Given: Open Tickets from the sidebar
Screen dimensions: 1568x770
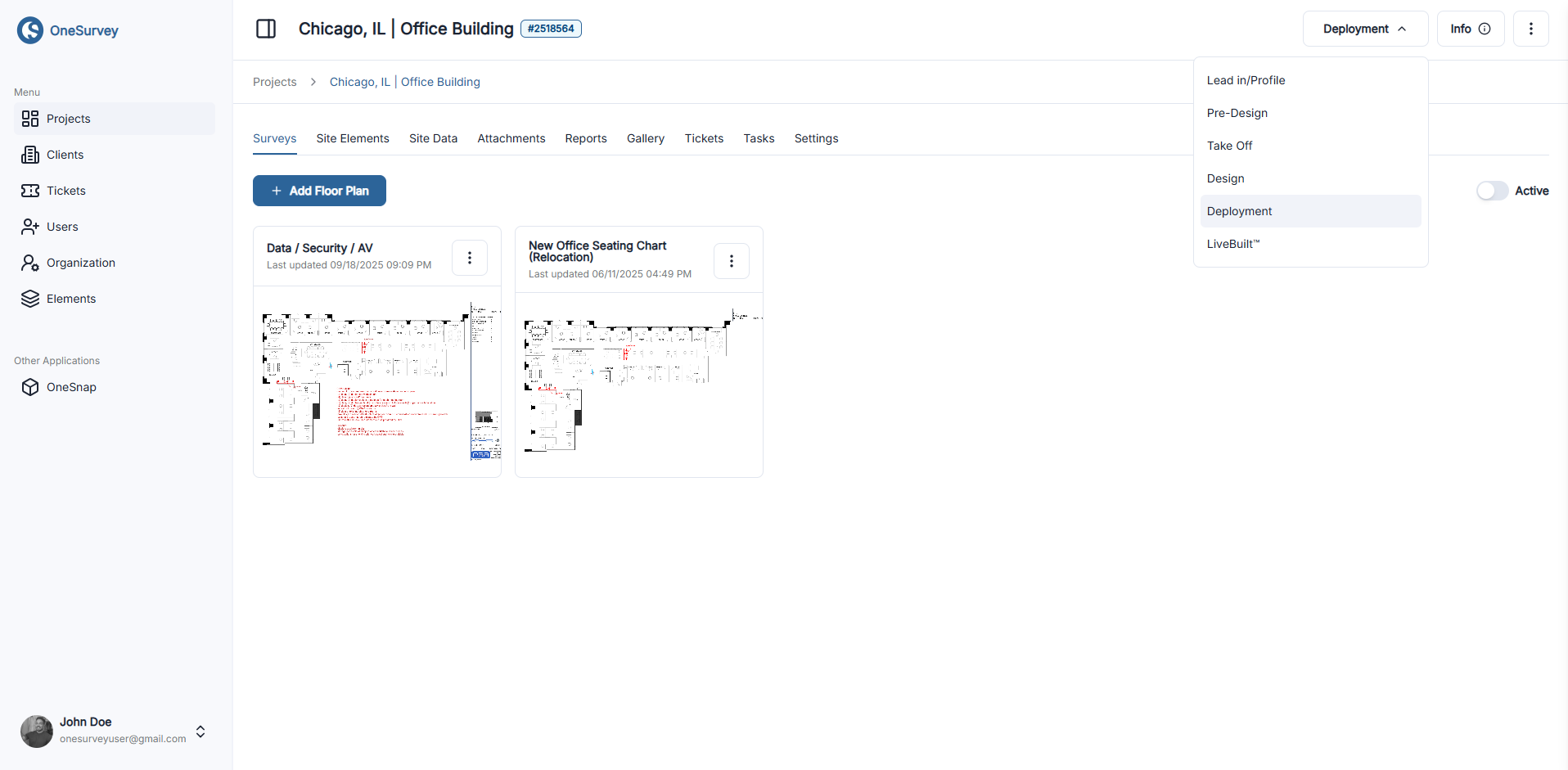Looking at the screenshot, I should coord(67,191).
